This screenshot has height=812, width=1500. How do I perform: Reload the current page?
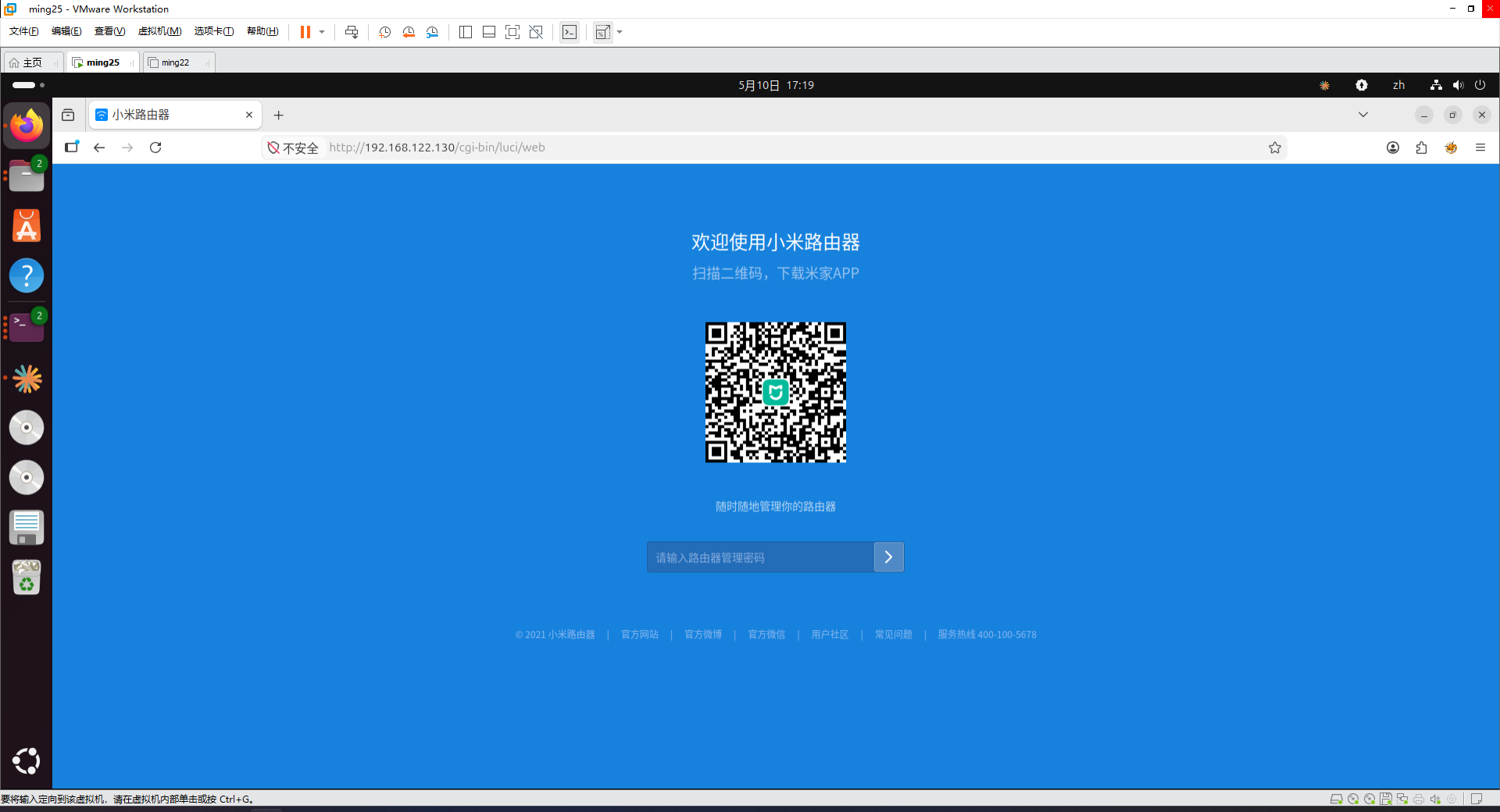click(155, 148)
